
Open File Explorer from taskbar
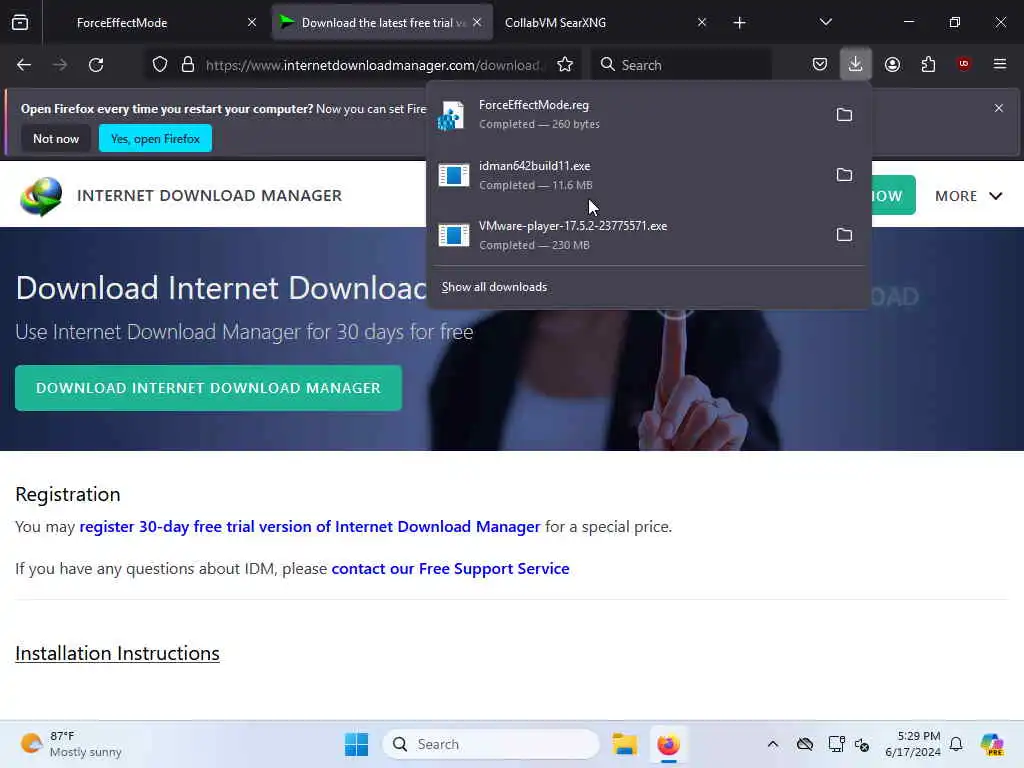pos(624,744)
